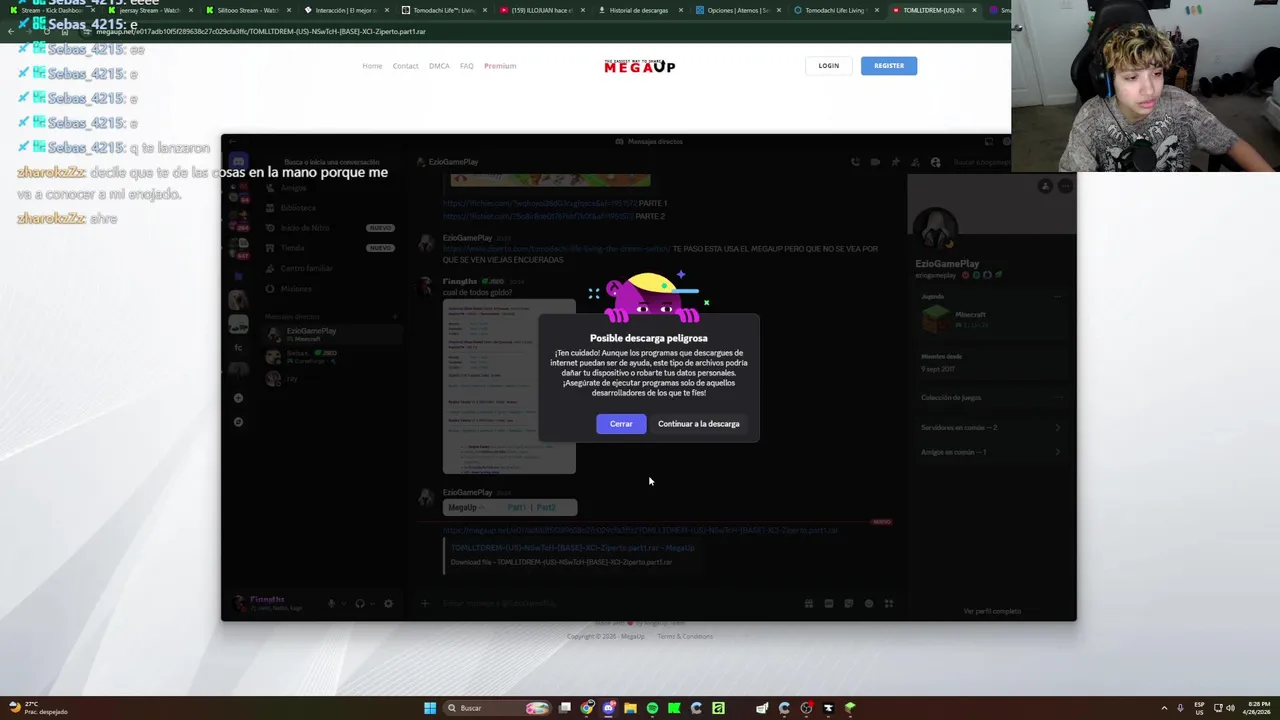Click Ver perfil completo

pyautogui.click(x=992, y=611)
